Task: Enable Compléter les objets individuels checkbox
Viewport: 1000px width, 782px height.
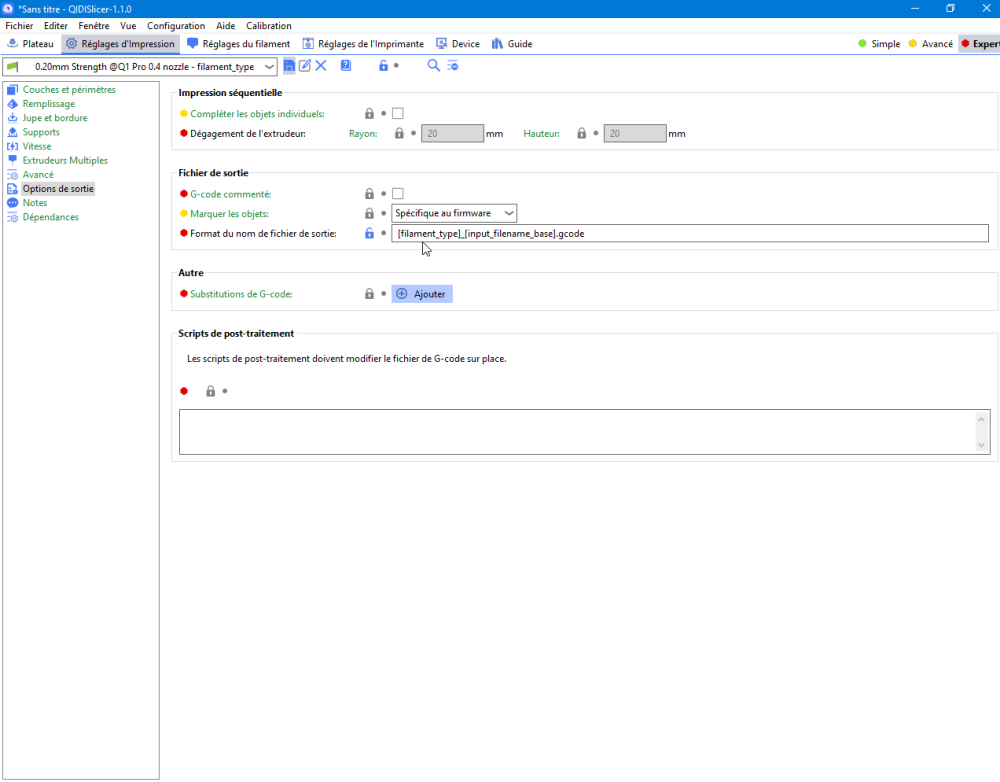Action: tap(398, 114)
